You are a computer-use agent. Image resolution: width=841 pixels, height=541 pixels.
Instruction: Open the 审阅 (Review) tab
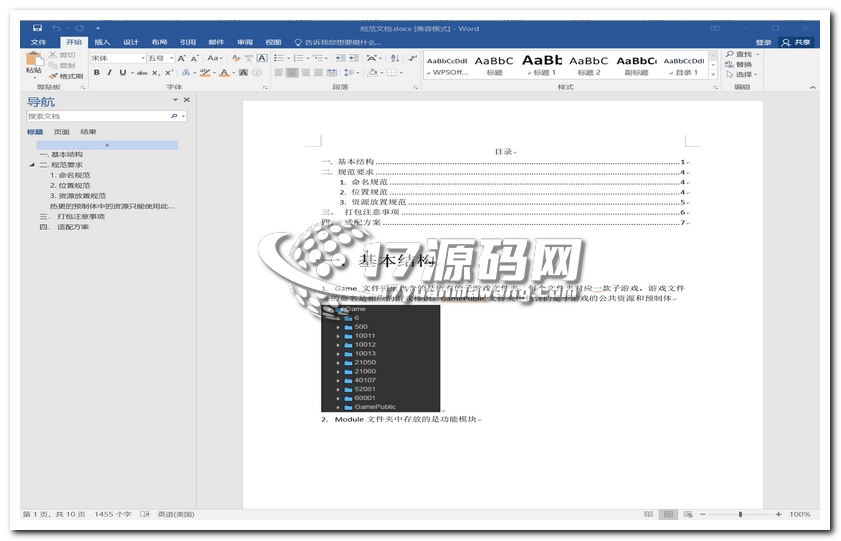[x=245, y=42]
